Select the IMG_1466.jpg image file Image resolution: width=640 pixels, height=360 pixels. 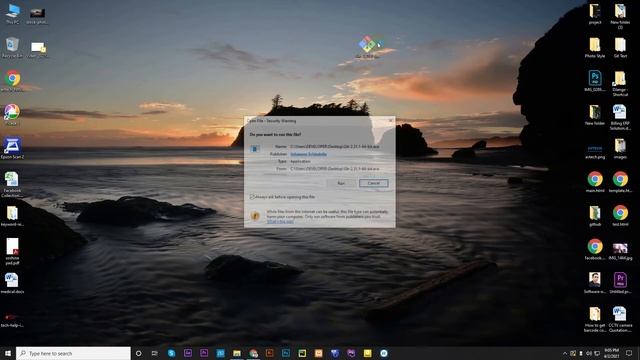620,251
